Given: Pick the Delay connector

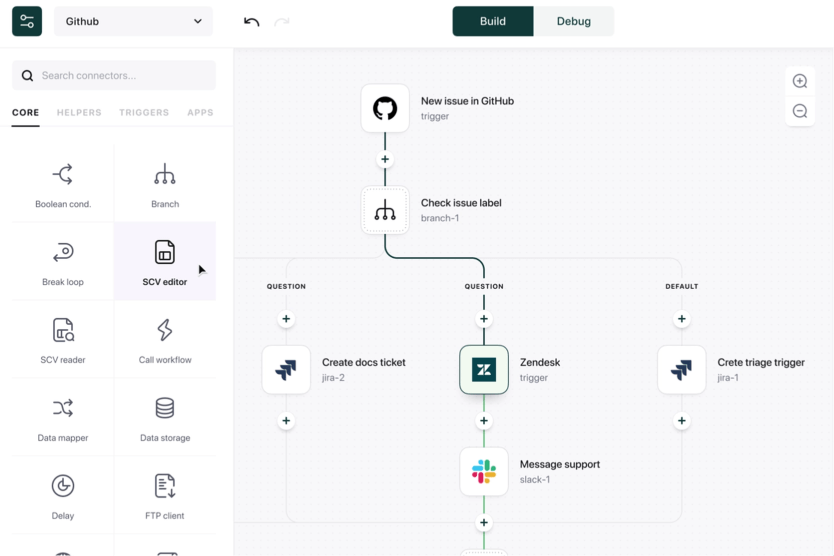Looking at the screenshot, I should (63, 495).
